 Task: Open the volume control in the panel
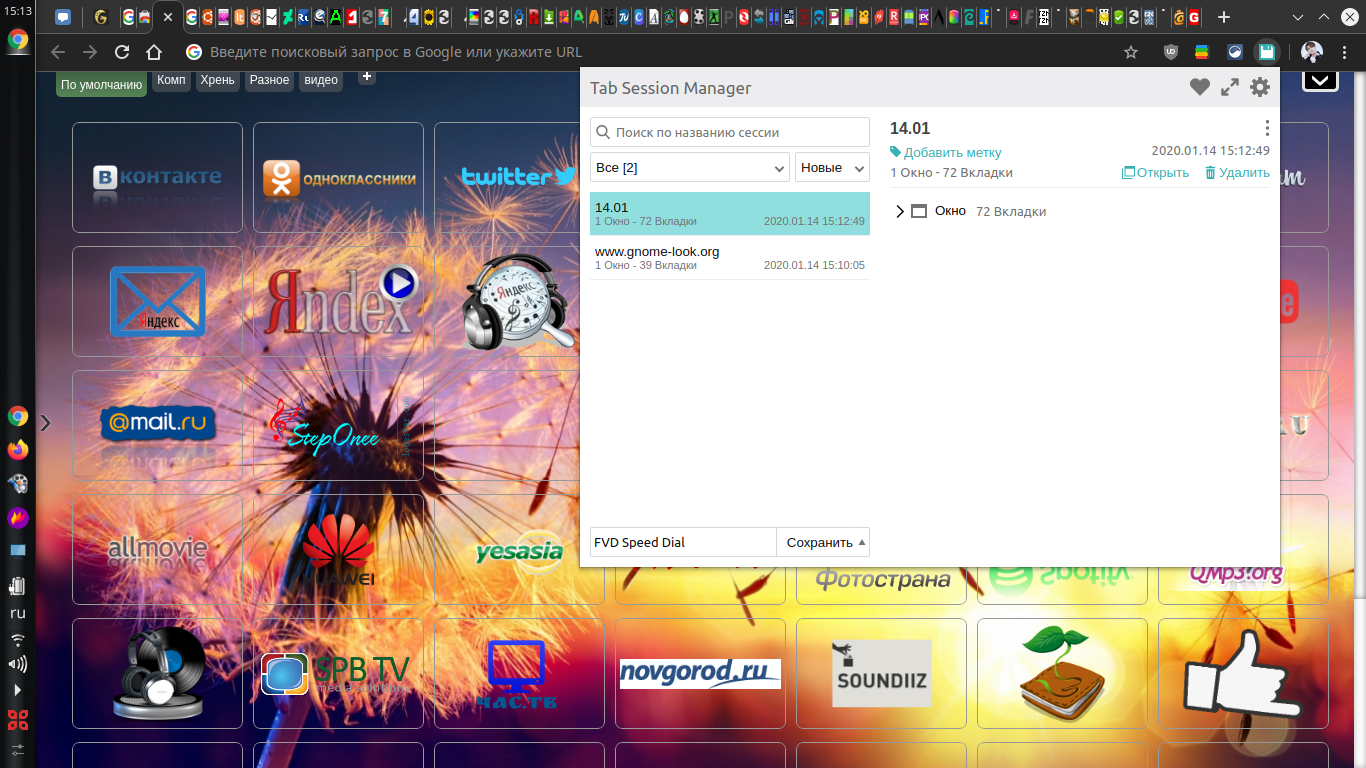click(18, 664)
